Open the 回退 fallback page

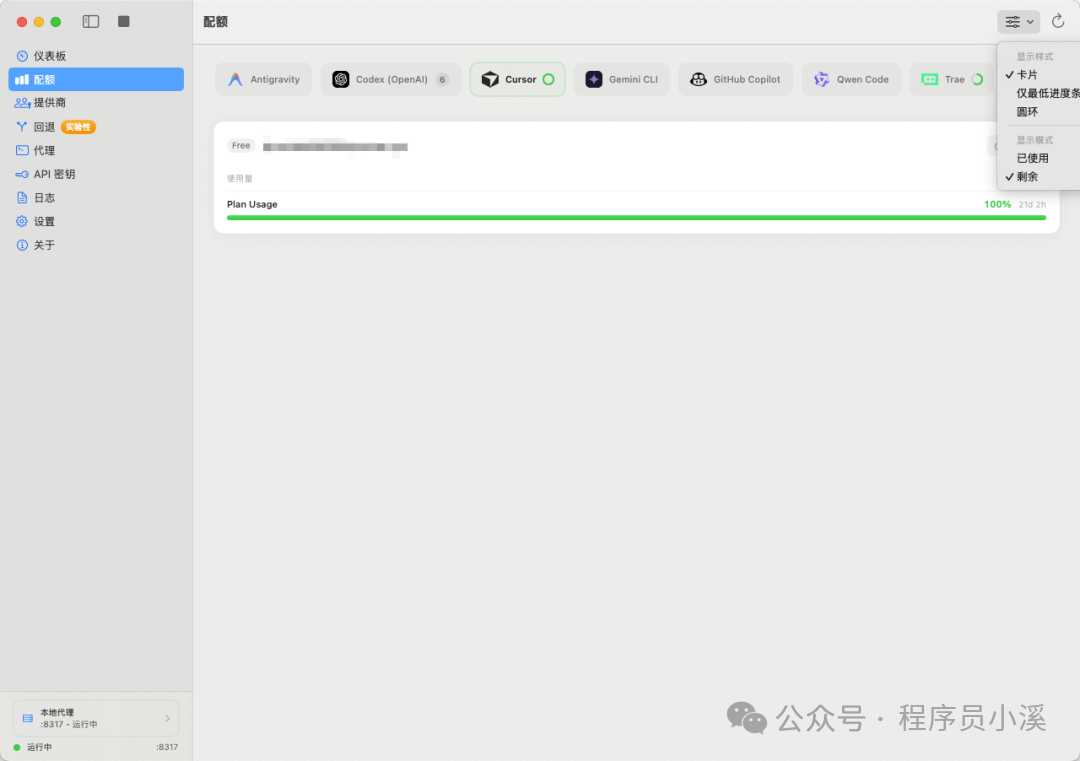[96, 127]
